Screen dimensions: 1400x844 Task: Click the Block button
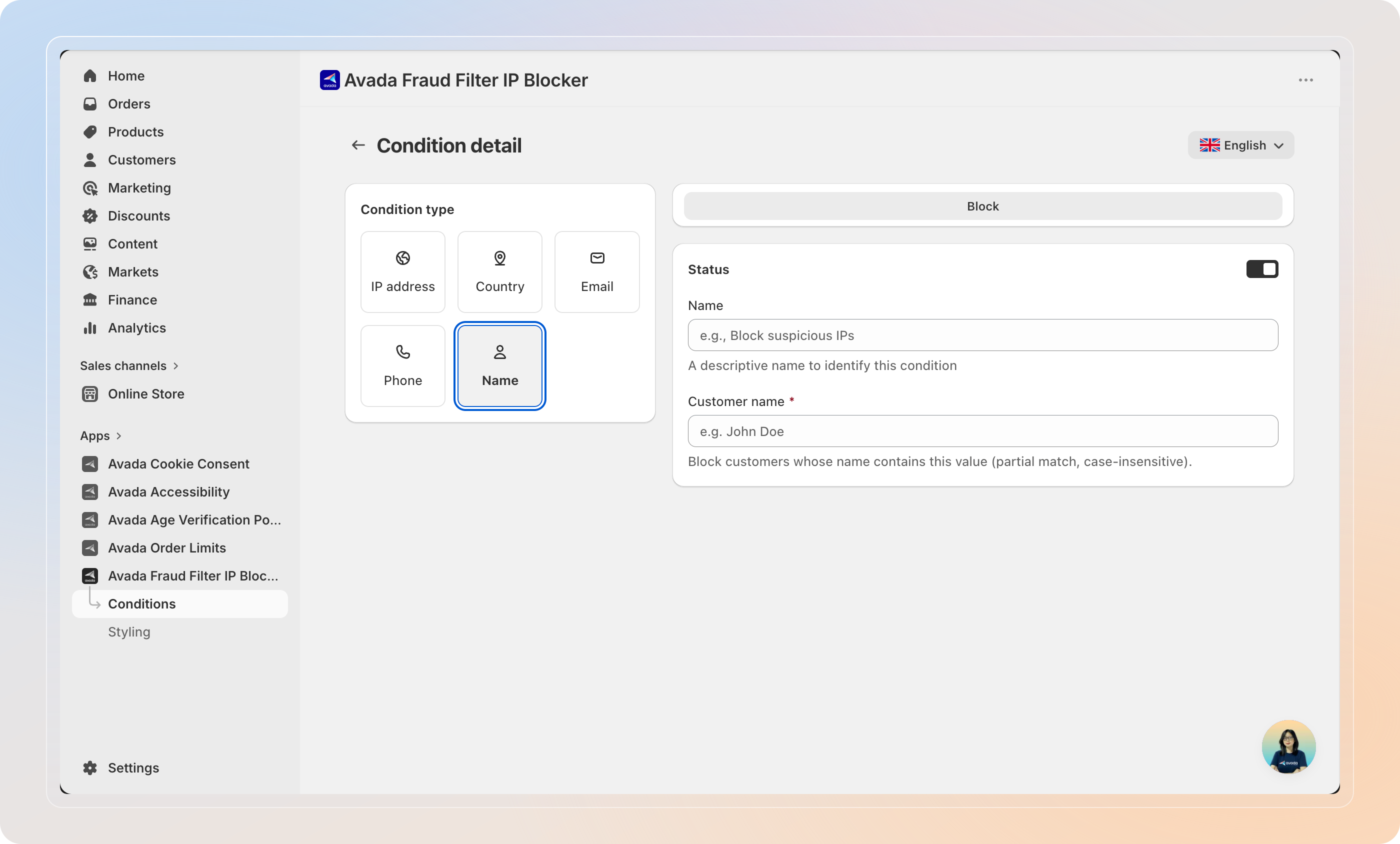(x=983, y=206)
